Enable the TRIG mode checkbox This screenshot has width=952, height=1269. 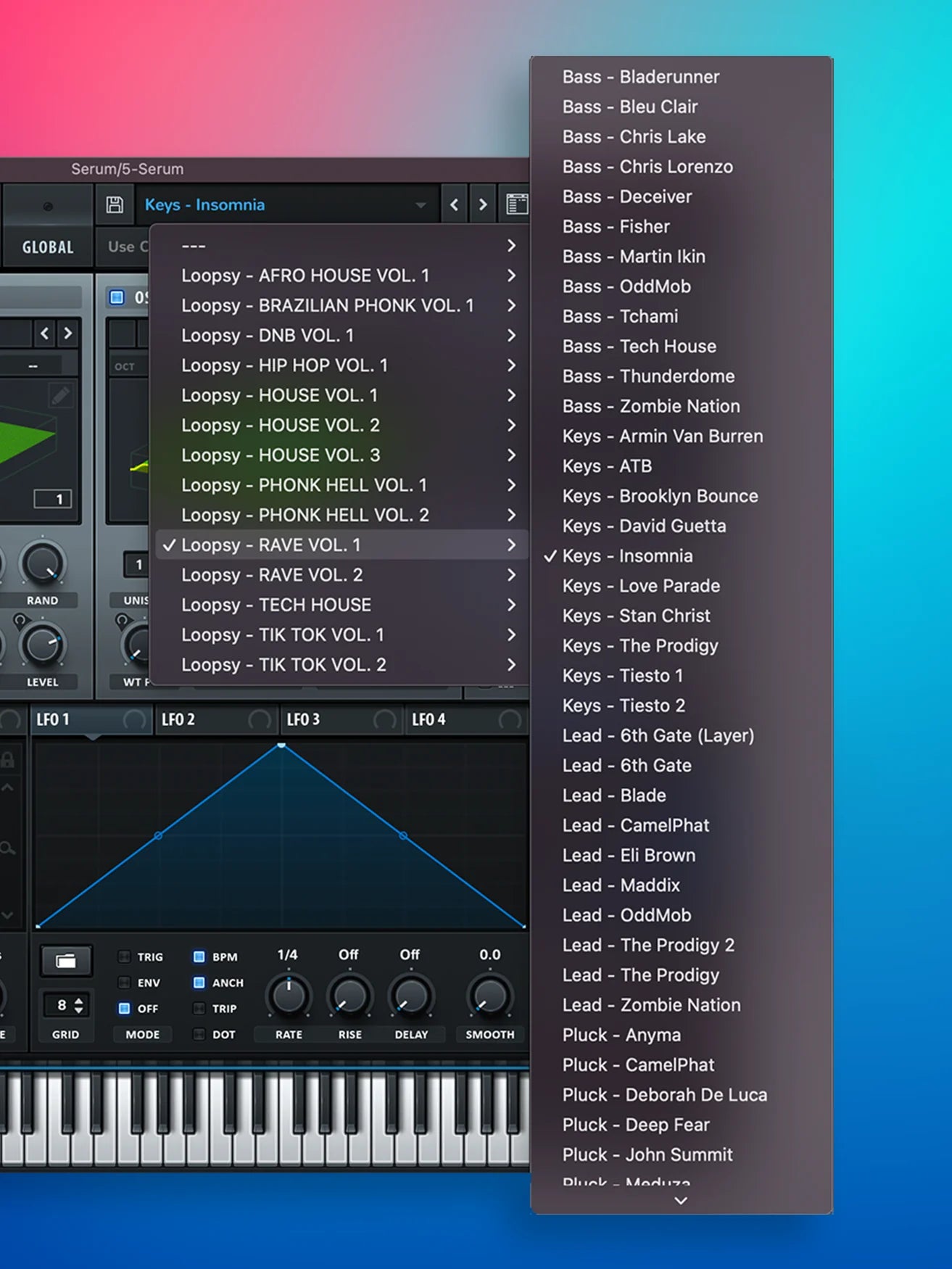pos(125,956)
